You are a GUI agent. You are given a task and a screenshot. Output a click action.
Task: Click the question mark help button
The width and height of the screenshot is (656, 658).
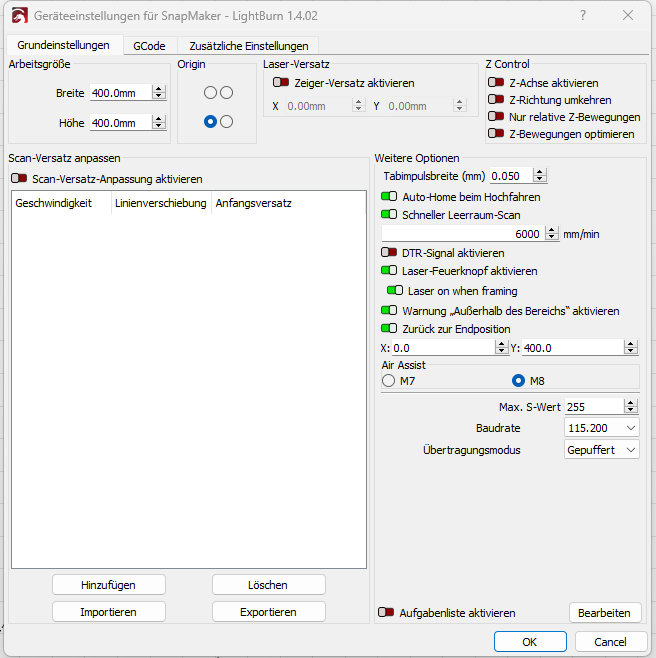coord(583,16)
